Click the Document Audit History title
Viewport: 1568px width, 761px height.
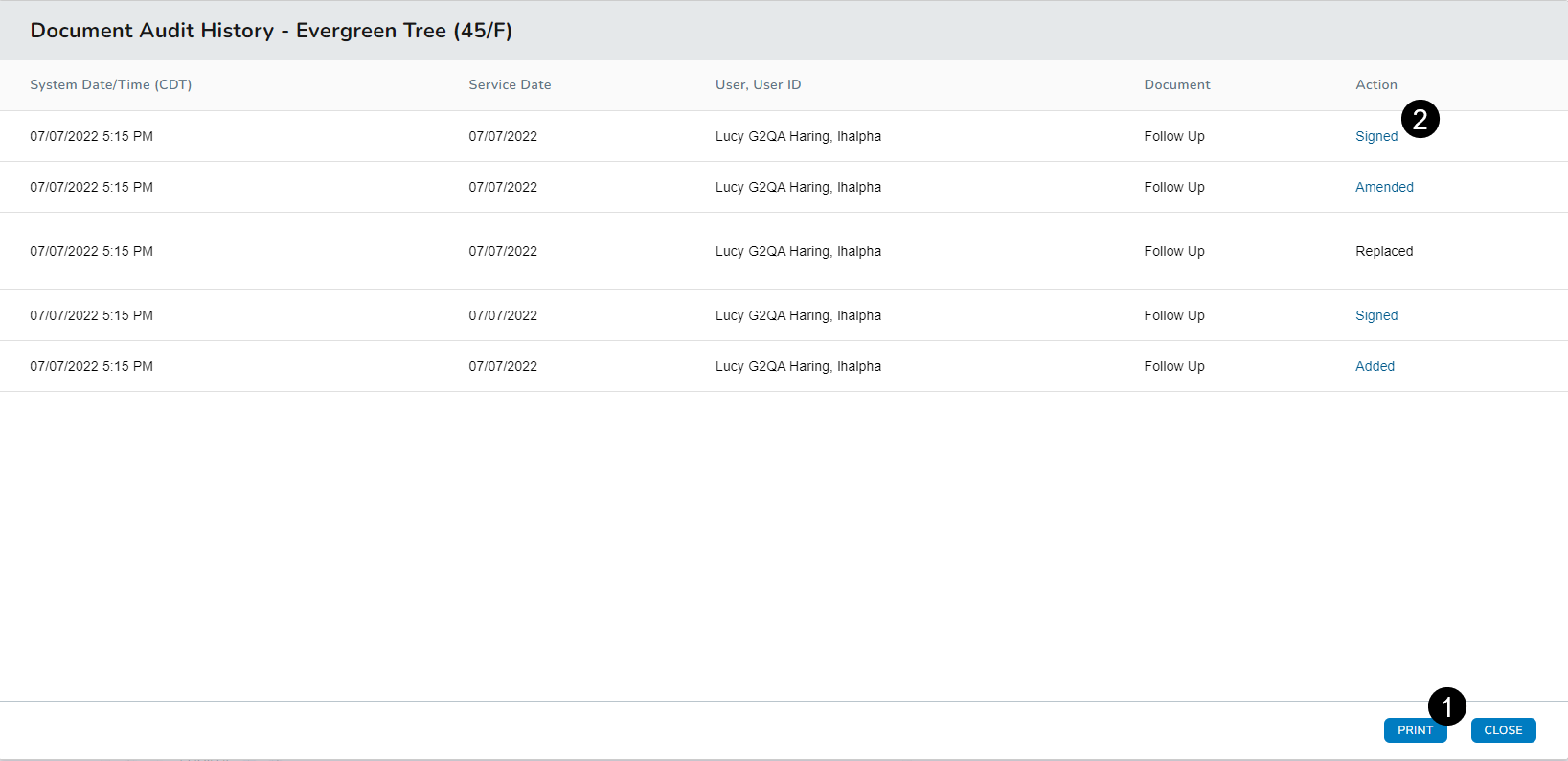(271, 31)
